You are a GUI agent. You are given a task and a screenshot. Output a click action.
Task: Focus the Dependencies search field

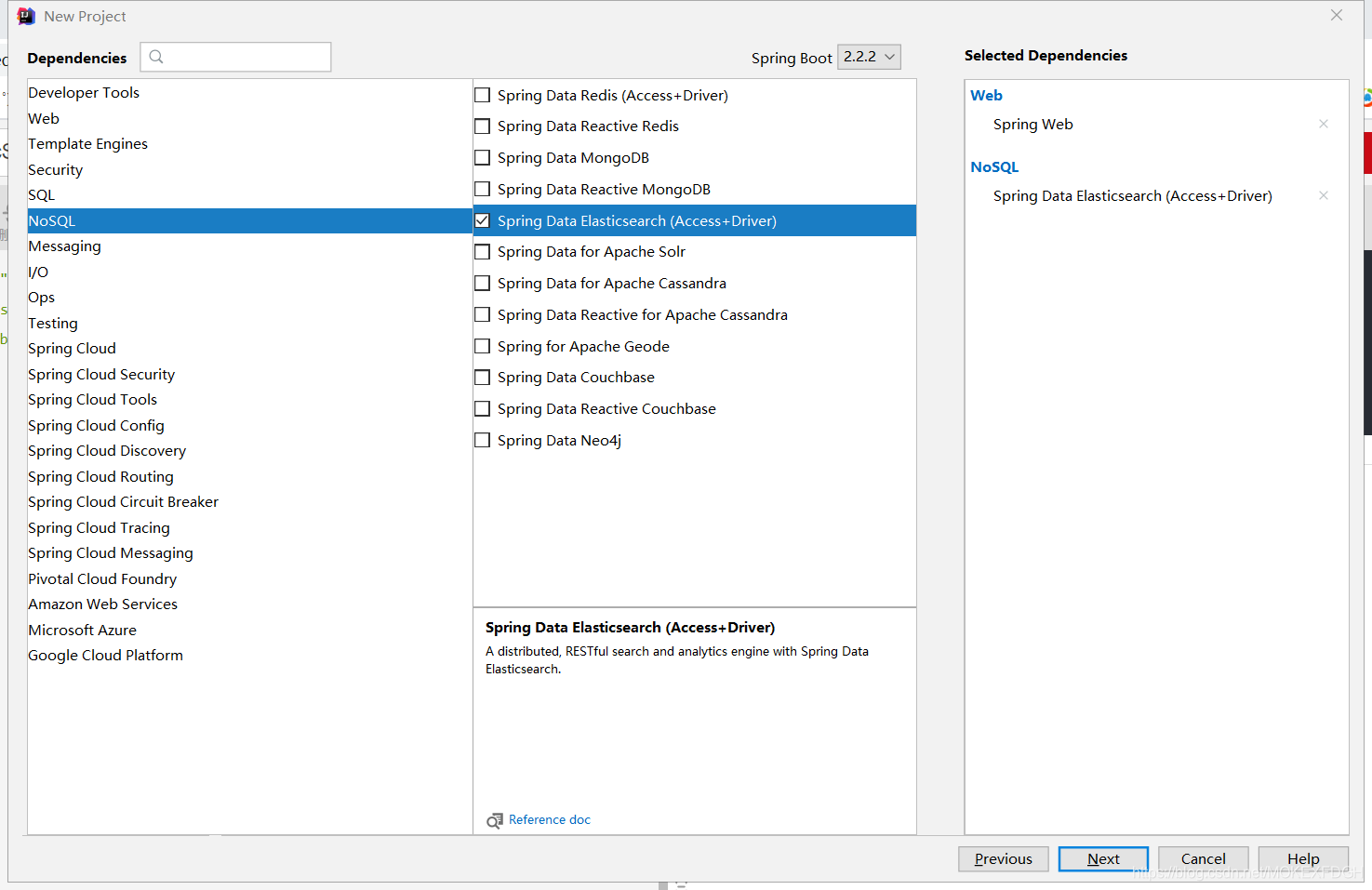(235, 57)
